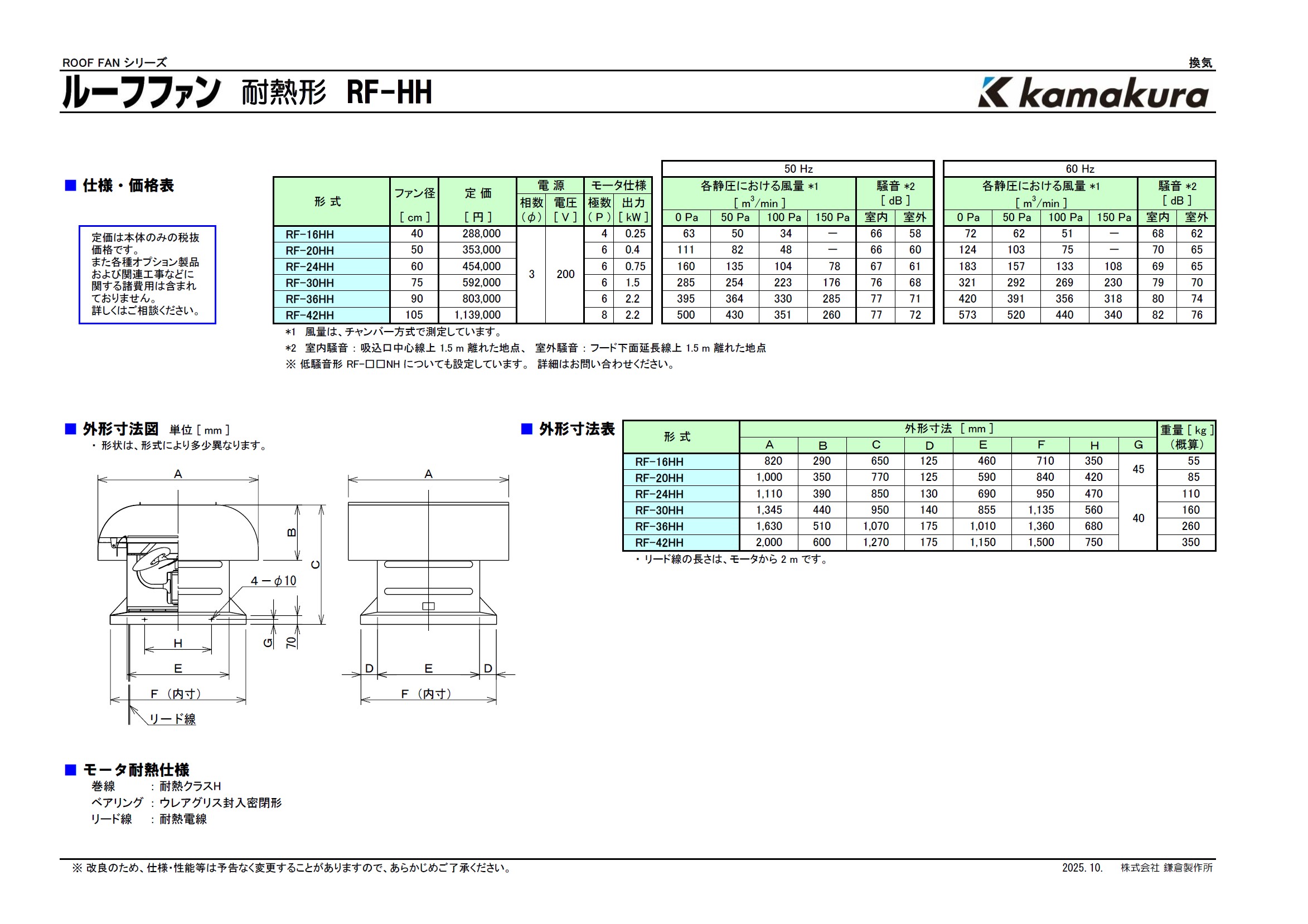The image size is (1308, 924).
Task: Click blue square beside 外形寸法図 heading
Action: click(x=71, y=429)
